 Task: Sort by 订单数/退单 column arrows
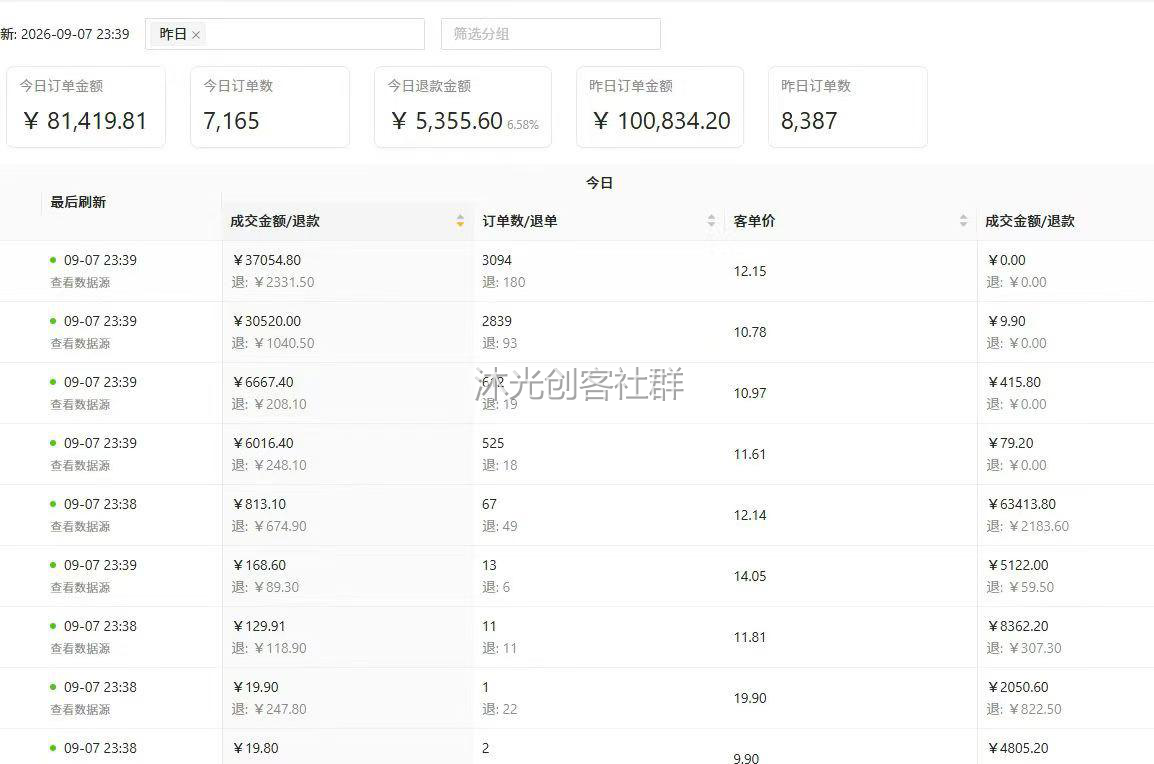pos(711,221)
